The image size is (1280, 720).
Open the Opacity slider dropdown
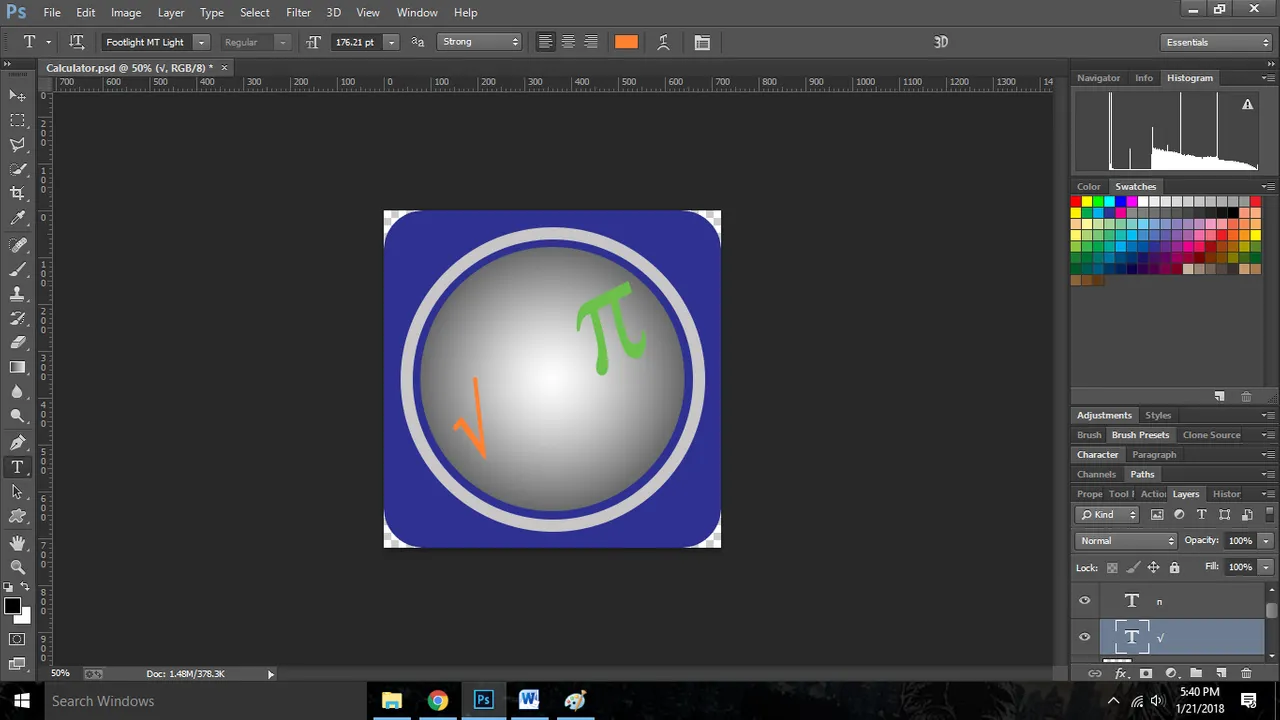1266,541
